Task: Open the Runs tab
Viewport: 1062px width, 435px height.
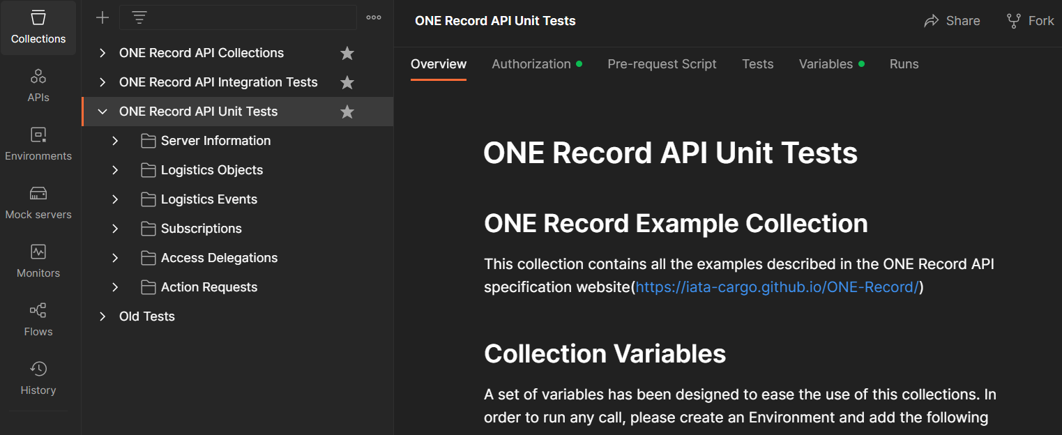Action: [x=904, y=64]
